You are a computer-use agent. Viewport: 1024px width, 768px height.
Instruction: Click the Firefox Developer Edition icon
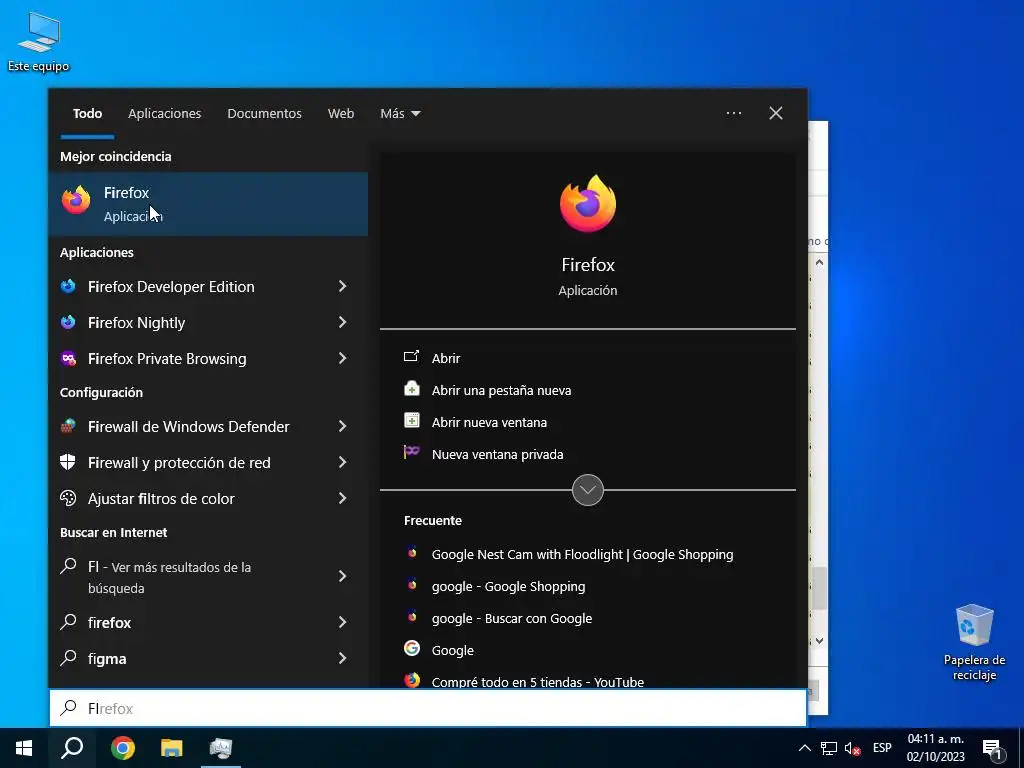point(68,286)
